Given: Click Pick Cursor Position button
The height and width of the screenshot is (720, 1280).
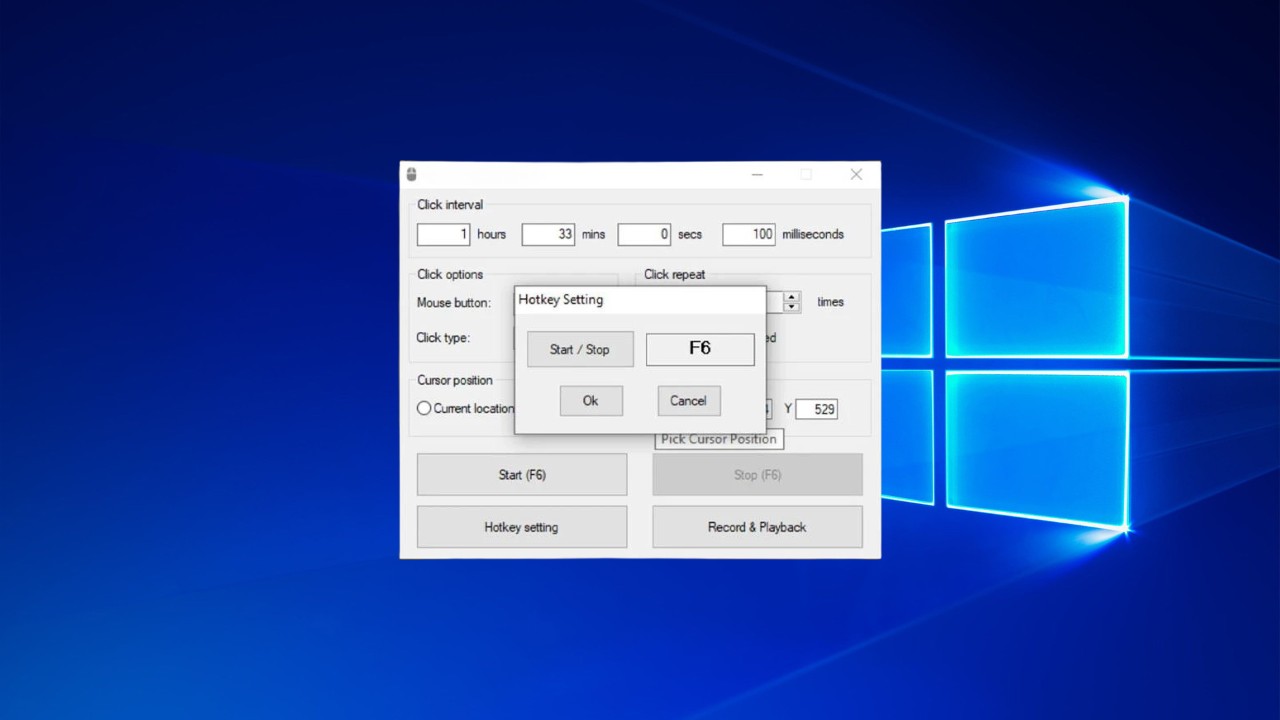Looking at the screenshot, I should [719, 439].
